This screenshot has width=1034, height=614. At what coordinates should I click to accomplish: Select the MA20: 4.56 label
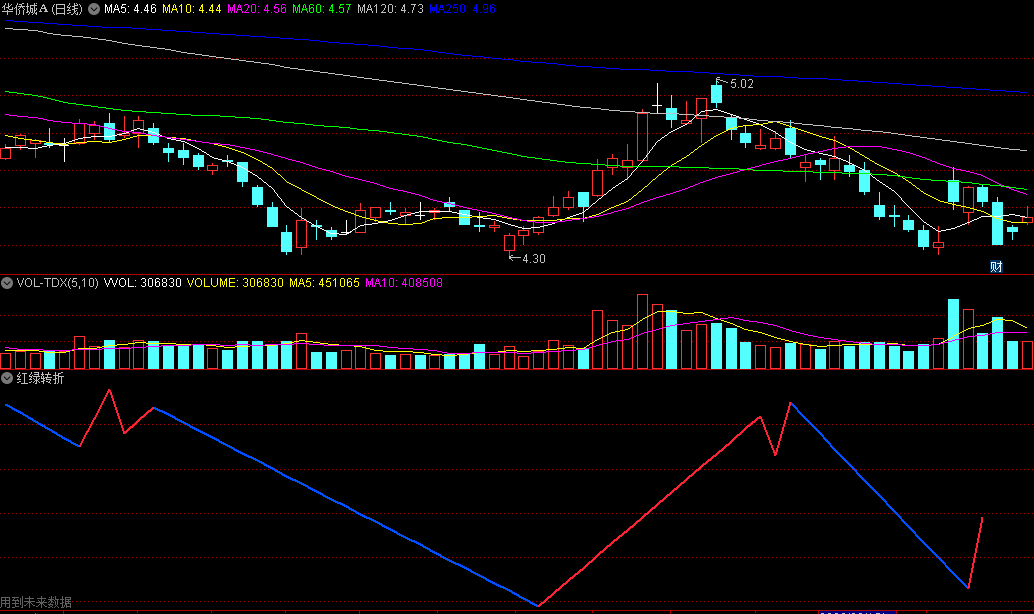(257, 9)
